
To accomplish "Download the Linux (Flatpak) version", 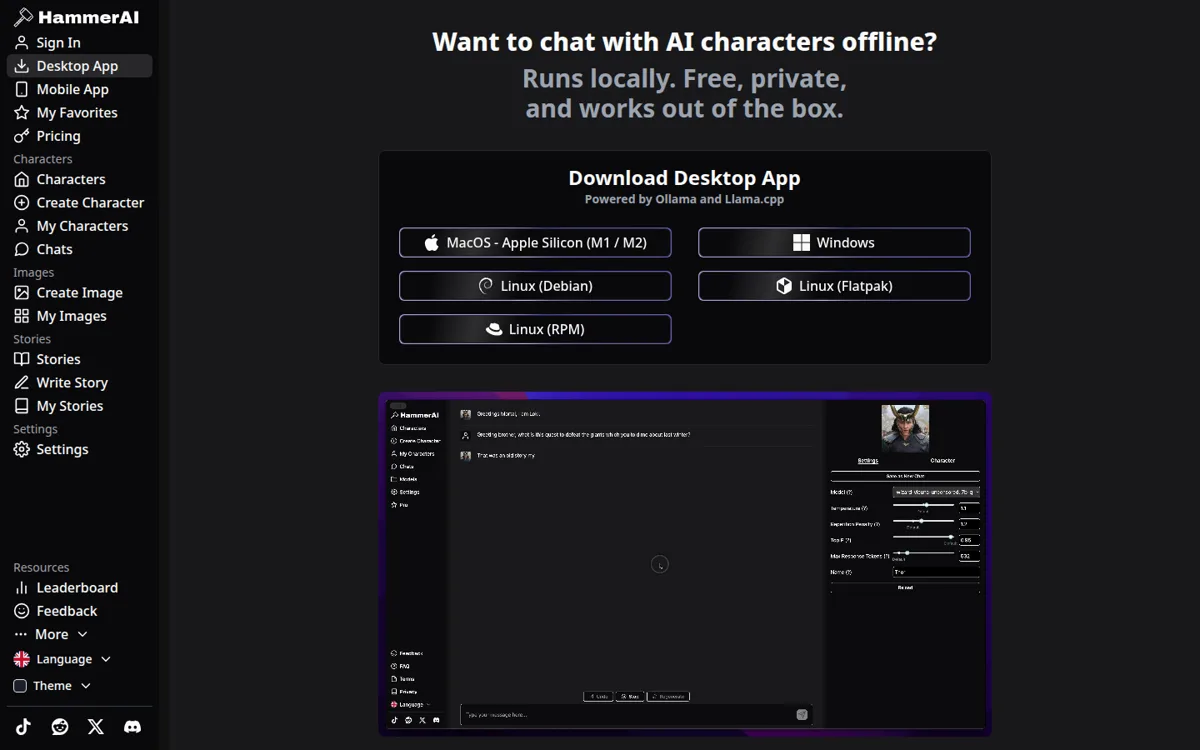I will click(x=834, y=286).
